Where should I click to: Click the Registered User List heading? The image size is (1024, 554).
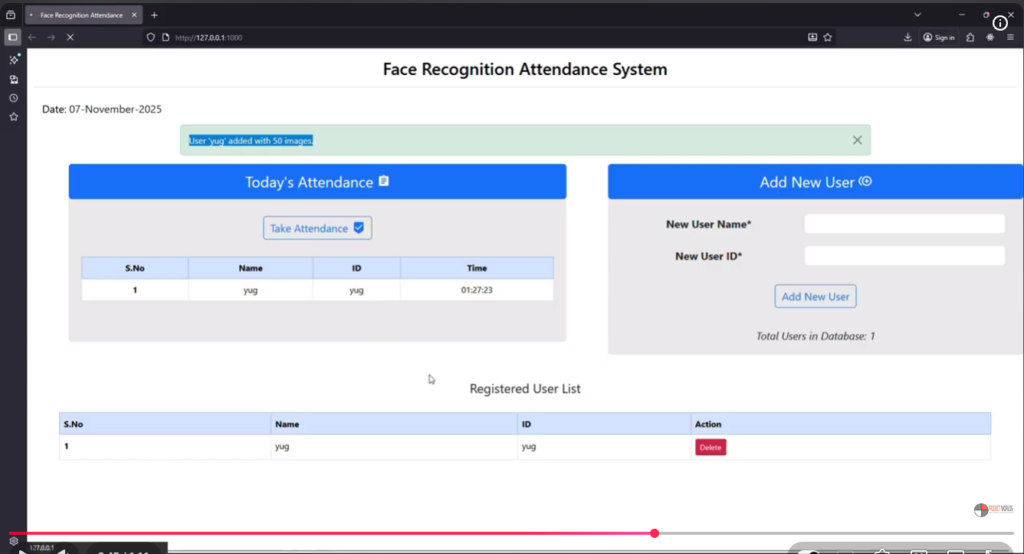[525, 389]
